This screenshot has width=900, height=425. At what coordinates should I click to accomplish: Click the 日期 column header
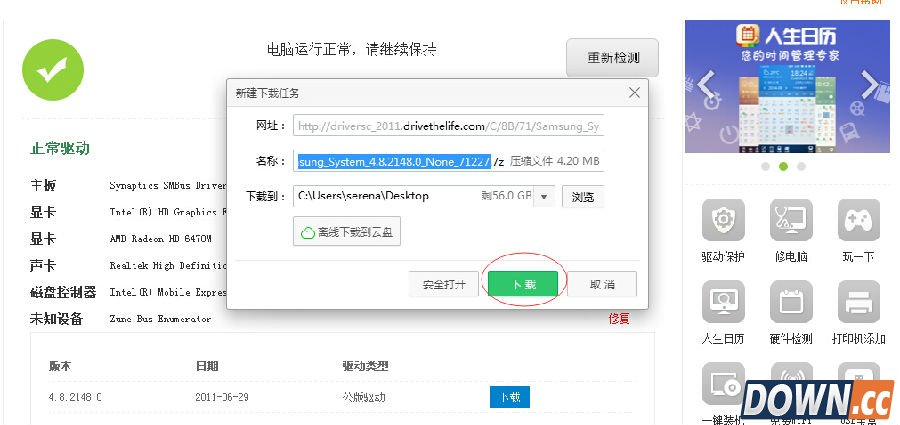pyautogui.click(x=207, y=366)
